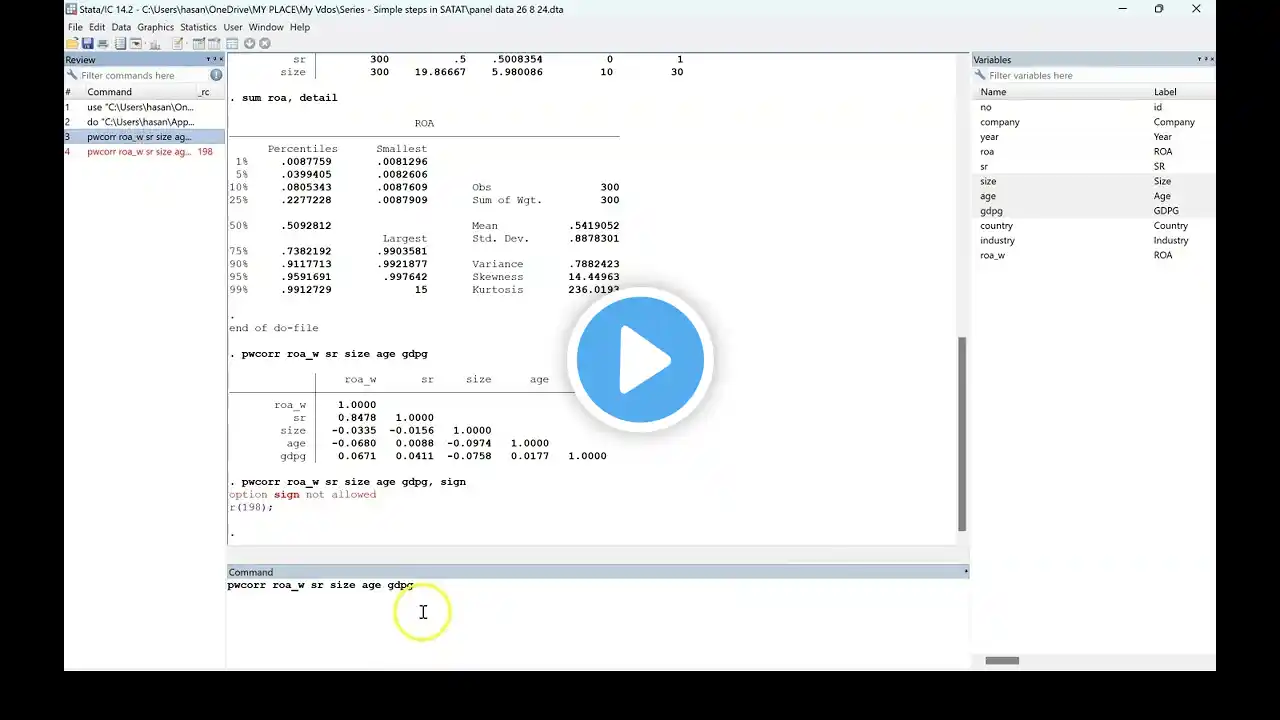Open the File menu
The height and width of the screenshot is (720, 1280).
[x=75, y=27]
